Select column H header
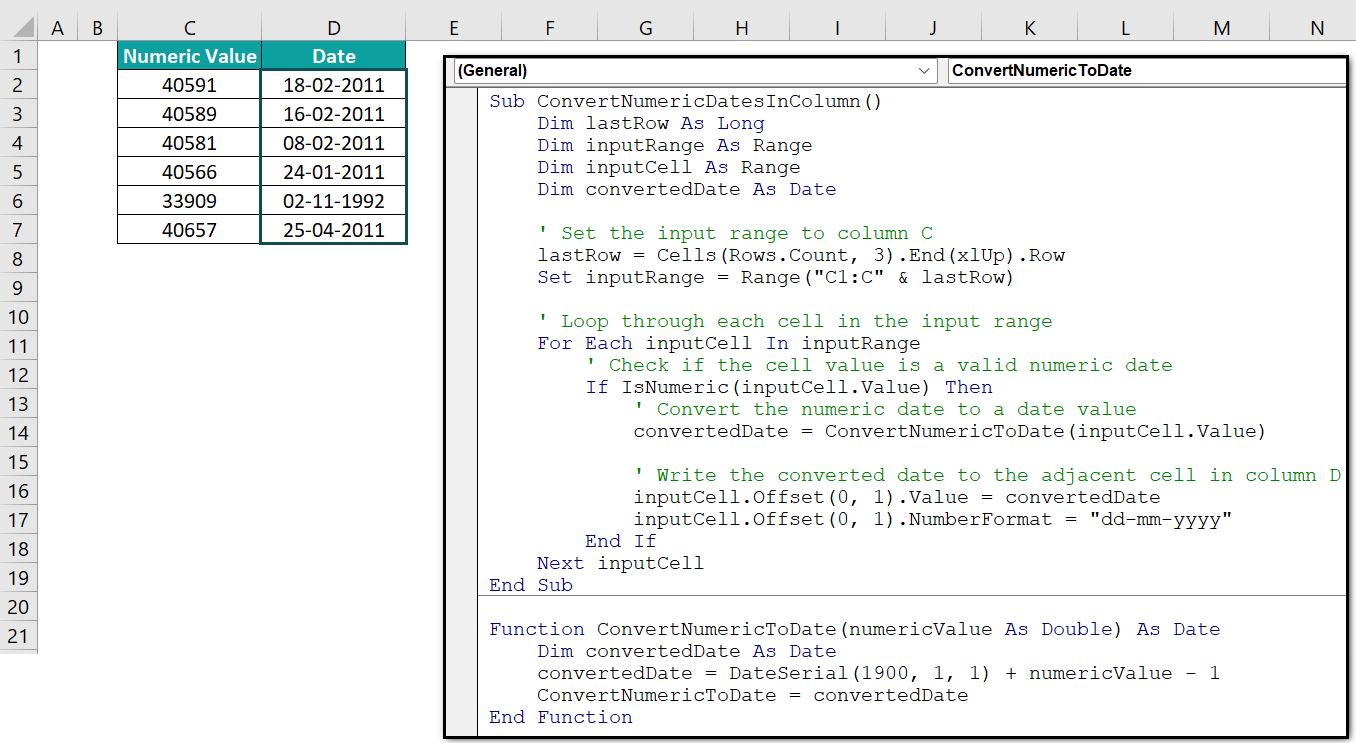Screen dimensions: 1356x743 coord(741,29)
